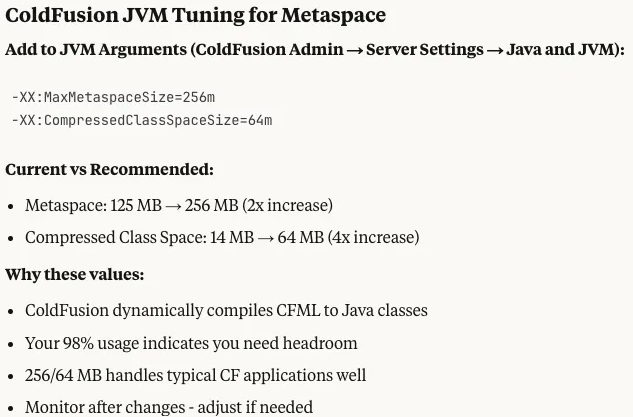Click the Compressed Class Space 14 MB bullet
633x417 pixels.
pos(222,237)
